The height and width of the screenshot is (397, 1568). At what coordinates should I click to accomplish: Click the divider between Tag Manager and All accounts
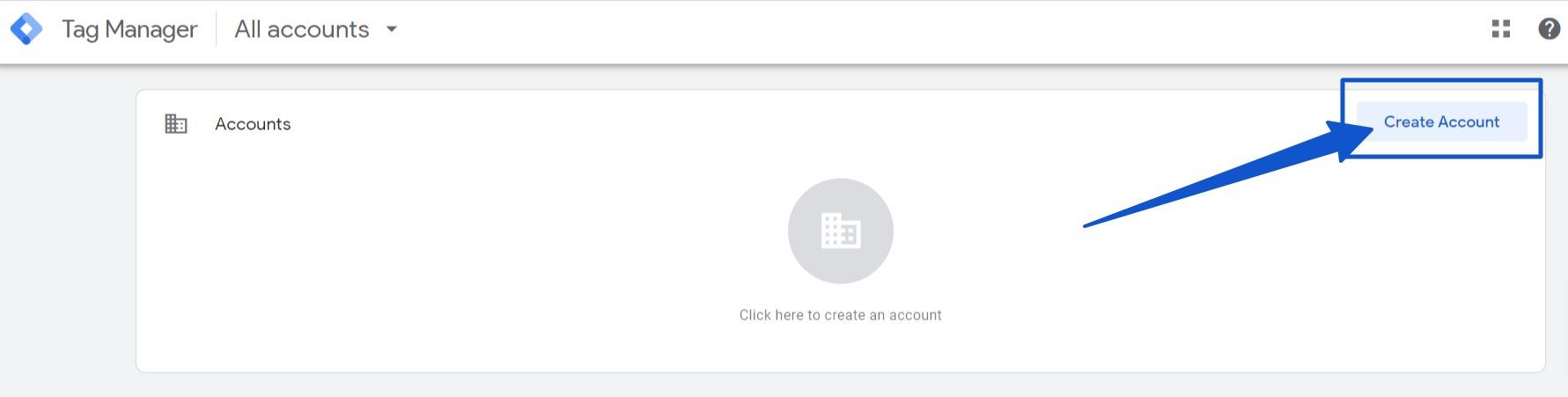click(x=217, y=29)
